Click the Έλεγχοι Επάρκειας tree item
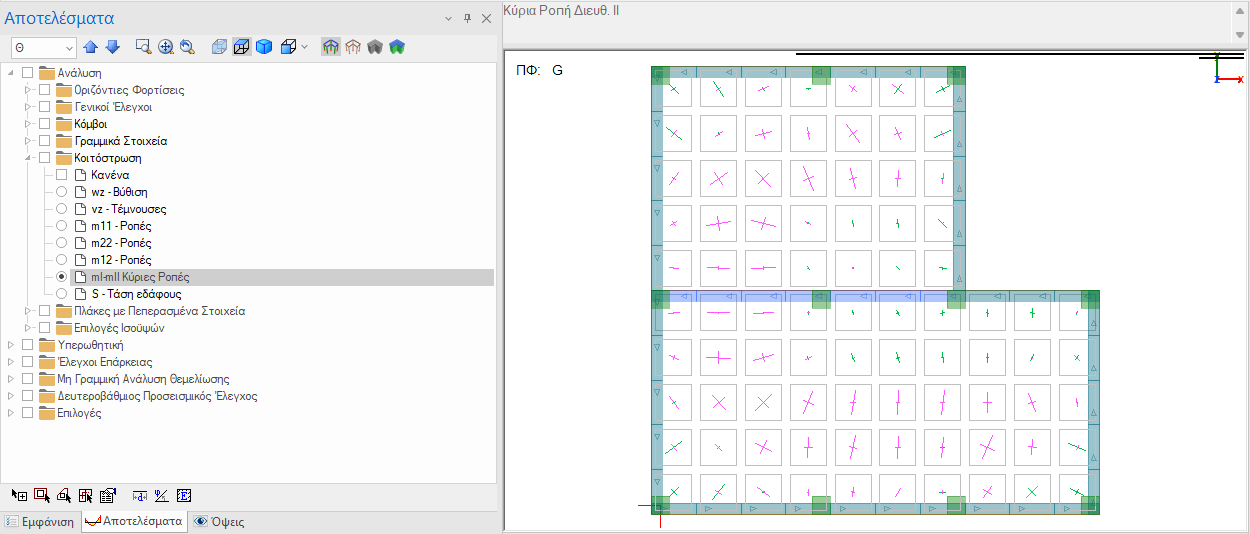The width and height of the screenshot is (1250, 534). [105, 362]
